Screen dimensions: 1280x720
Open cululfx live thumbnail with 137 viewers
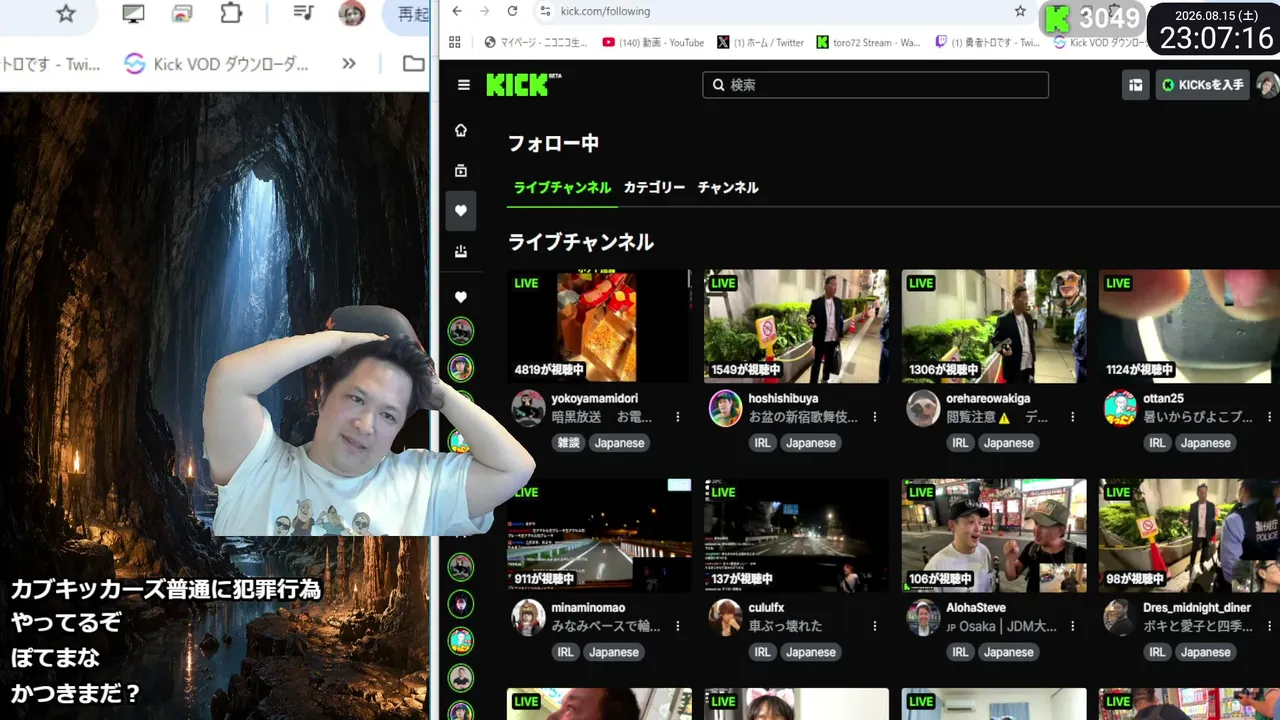pos(796,535)
